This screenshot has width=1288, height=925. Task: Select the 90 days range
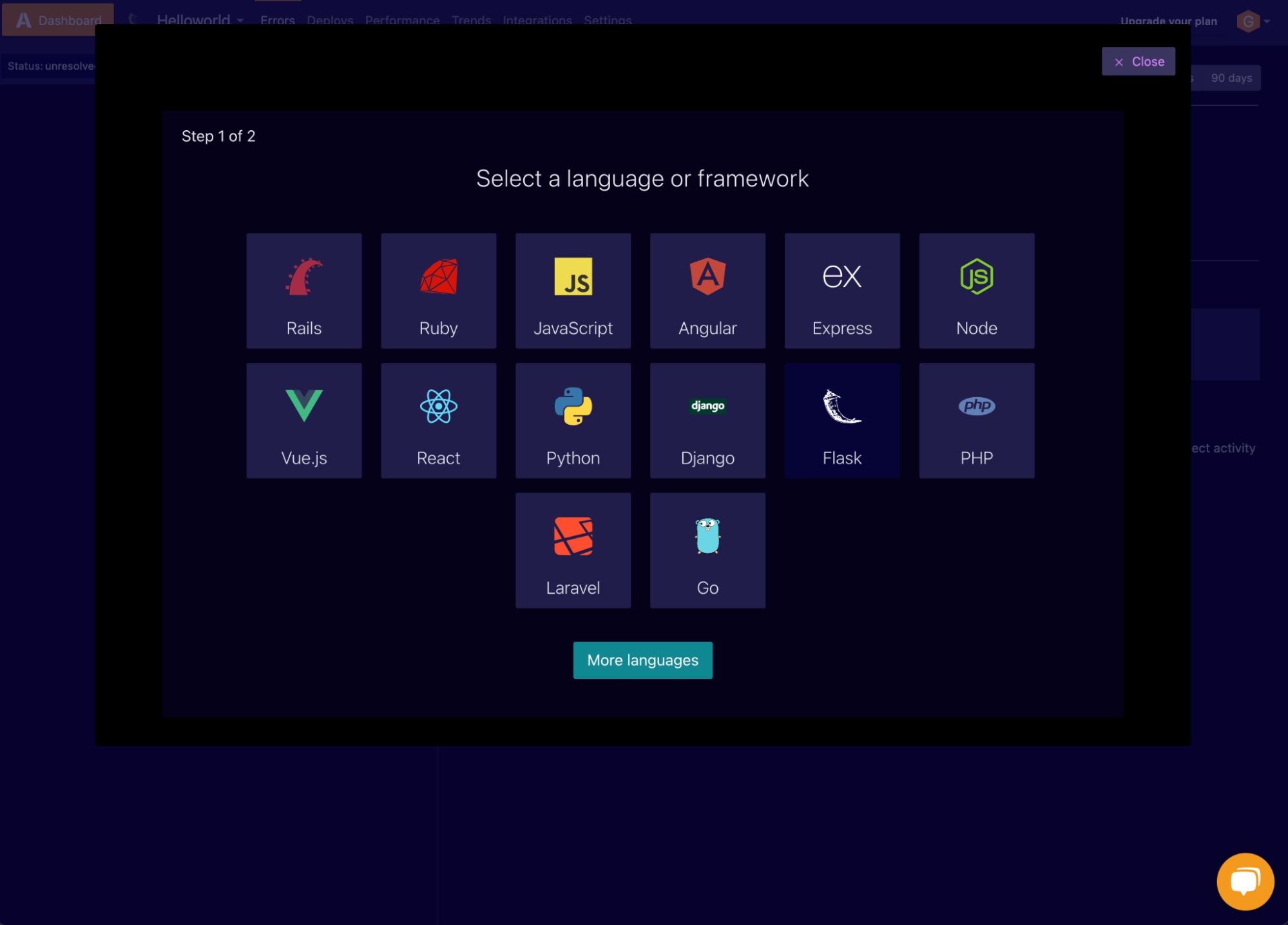(x=1231, y=78)
